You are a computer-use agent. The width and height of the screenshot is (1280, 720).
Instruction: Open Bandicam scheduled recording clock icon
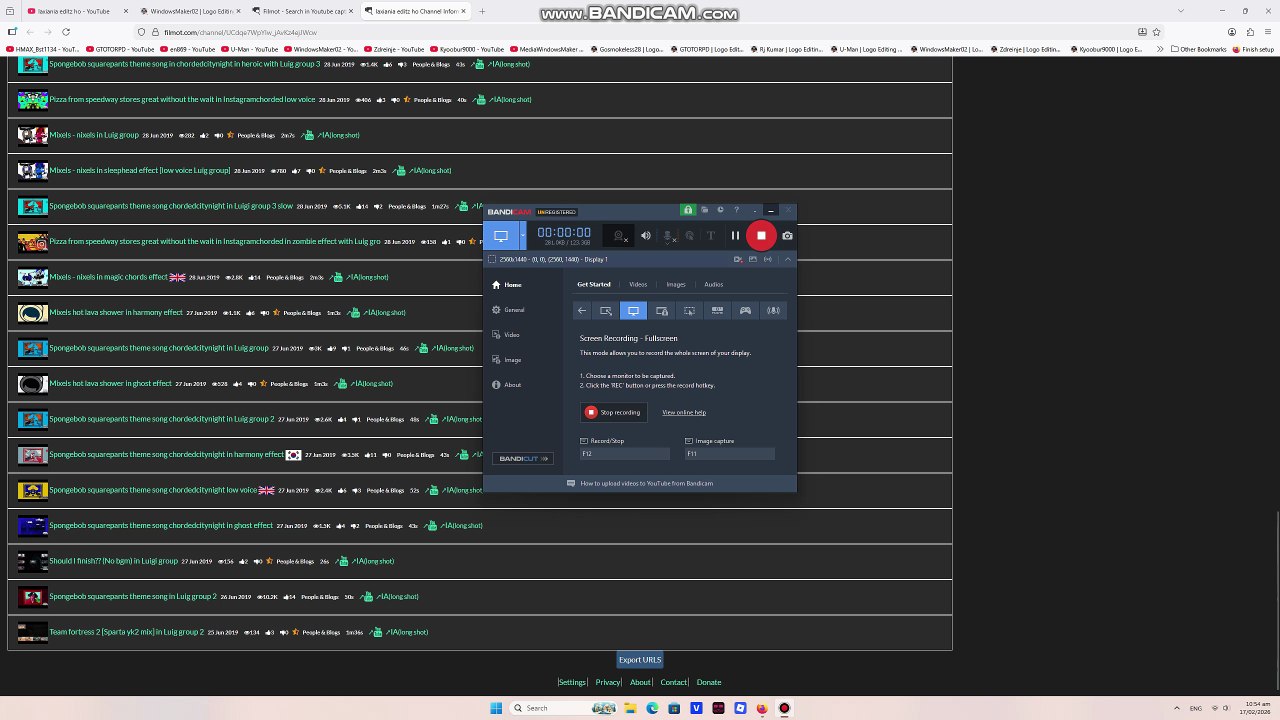click(x=720, y=210)
